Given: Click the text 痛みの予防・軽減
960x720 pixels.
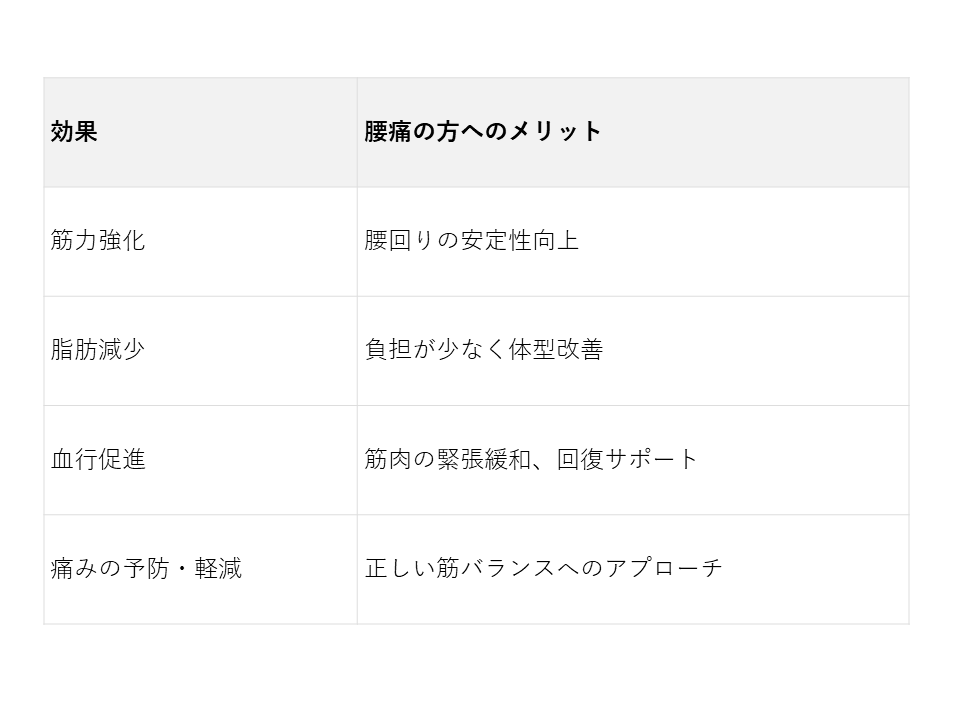Looking at the screenshot, I should 146,569.
